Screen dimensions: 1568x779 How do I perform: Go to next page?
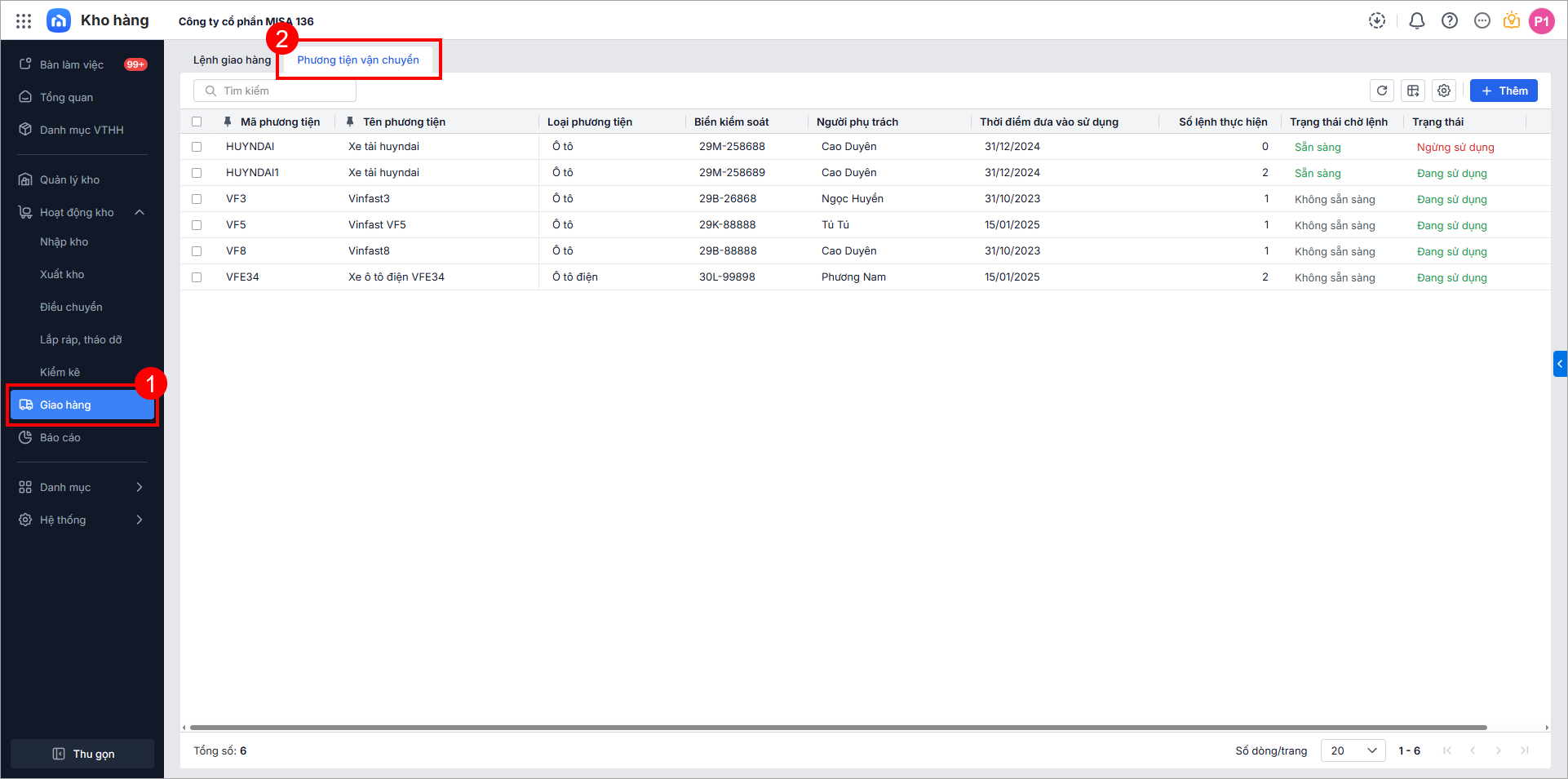coord(1499,750)
